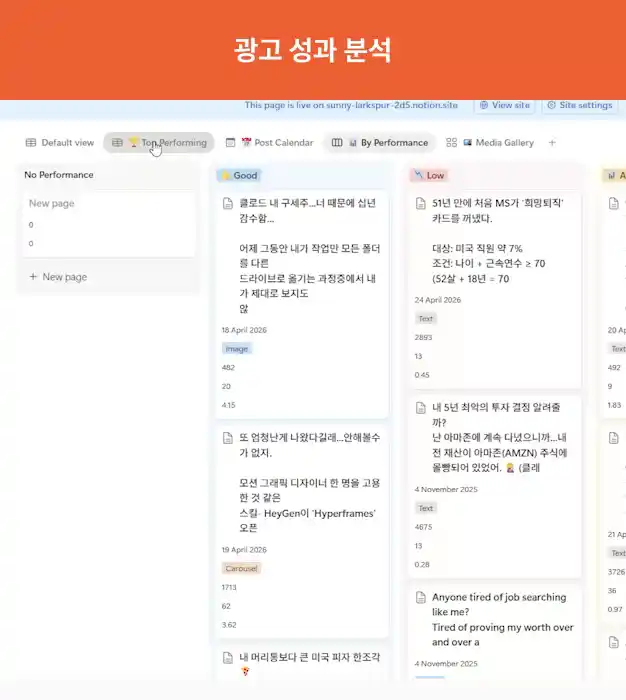Click the Good group label
626x700 pixels.
click(239, 175)
